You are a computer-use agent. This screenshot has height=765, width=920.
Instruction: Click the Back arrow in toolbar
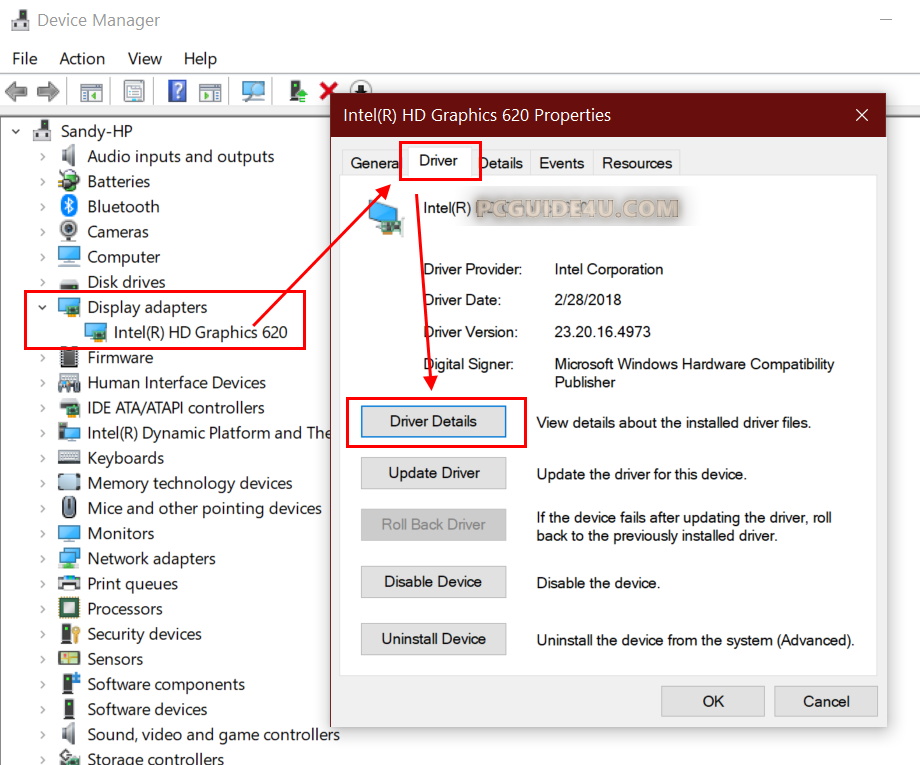16,92
